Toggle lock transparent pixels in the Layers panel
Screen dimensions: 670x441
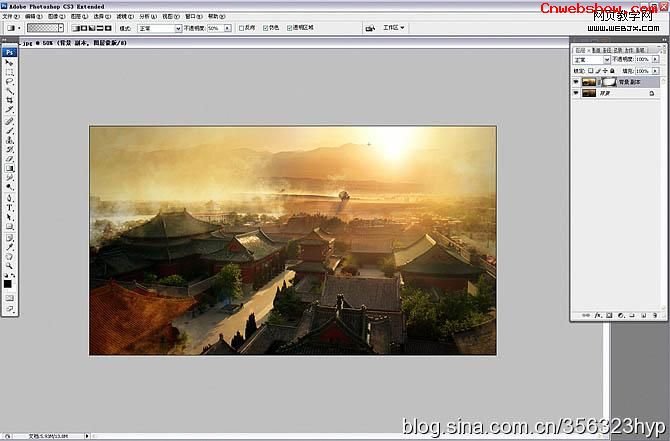click(591, 71)
